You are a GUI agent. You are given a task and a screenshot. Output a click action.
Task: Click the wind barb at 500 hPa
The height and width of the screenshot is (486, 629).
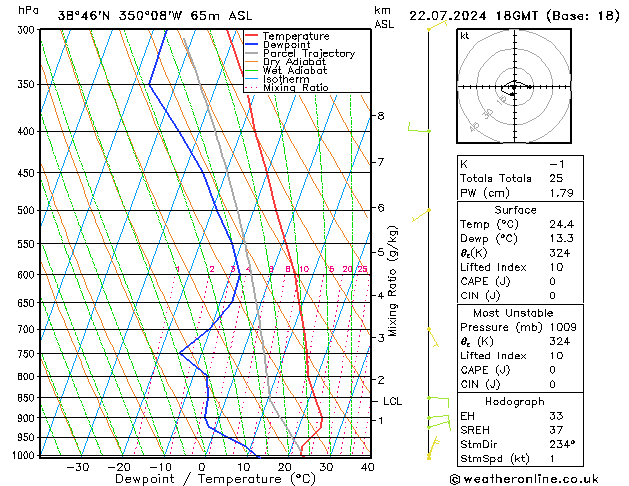click(x=421, y=215)
